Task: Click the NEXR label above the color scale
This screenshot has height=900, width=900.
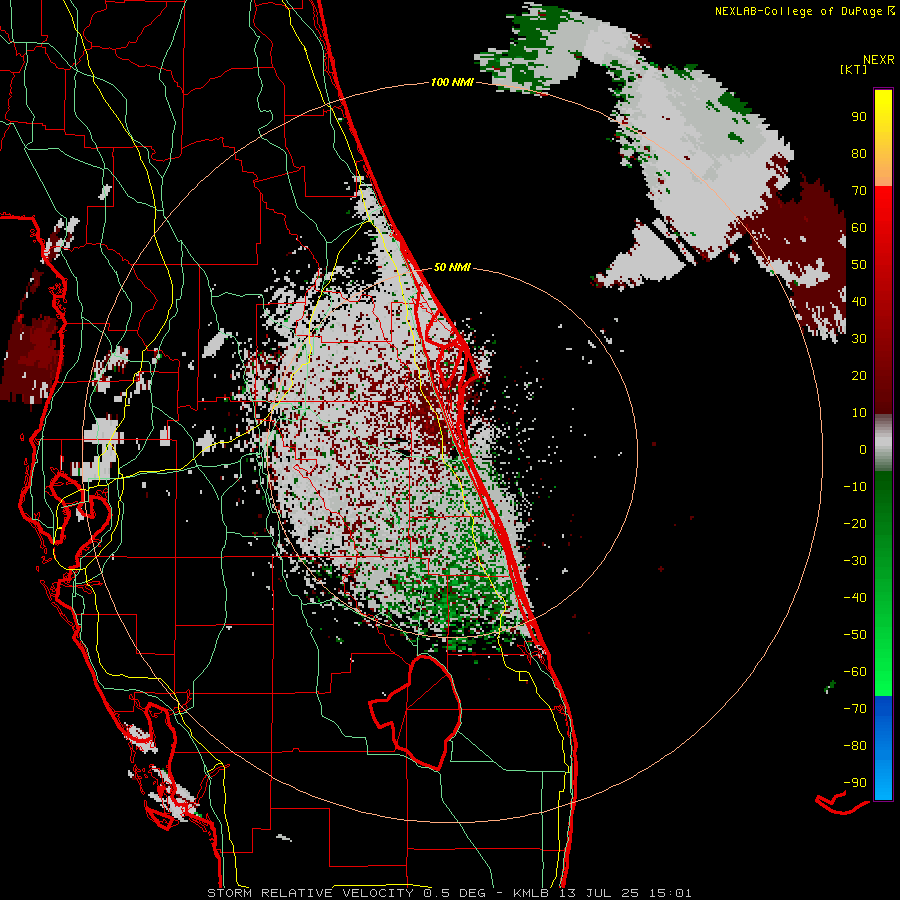Action: (878, 60)
